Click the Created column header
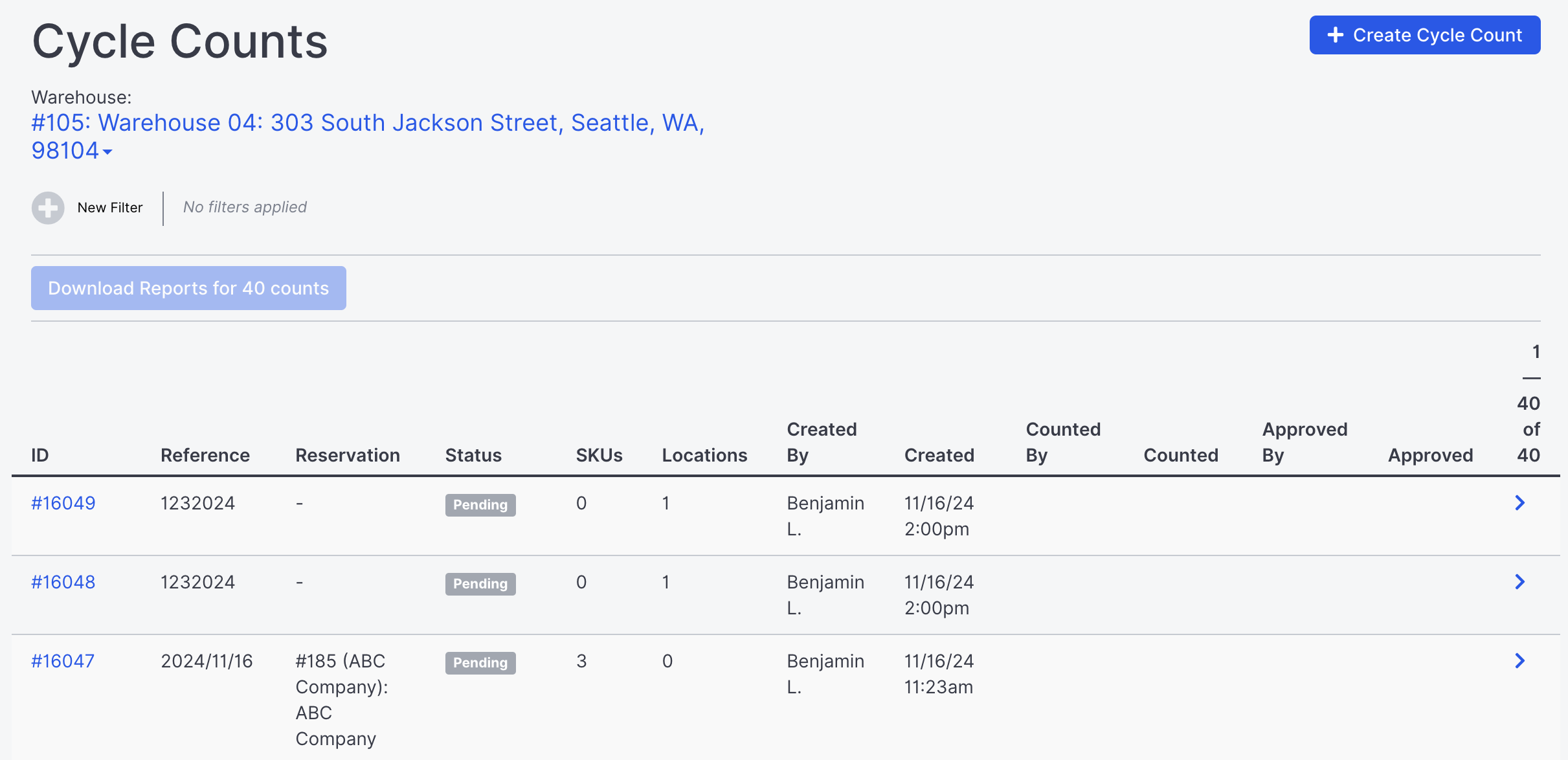Viewport: 1568px width, 760px height. pyautogui.click(x=939, y=455)
